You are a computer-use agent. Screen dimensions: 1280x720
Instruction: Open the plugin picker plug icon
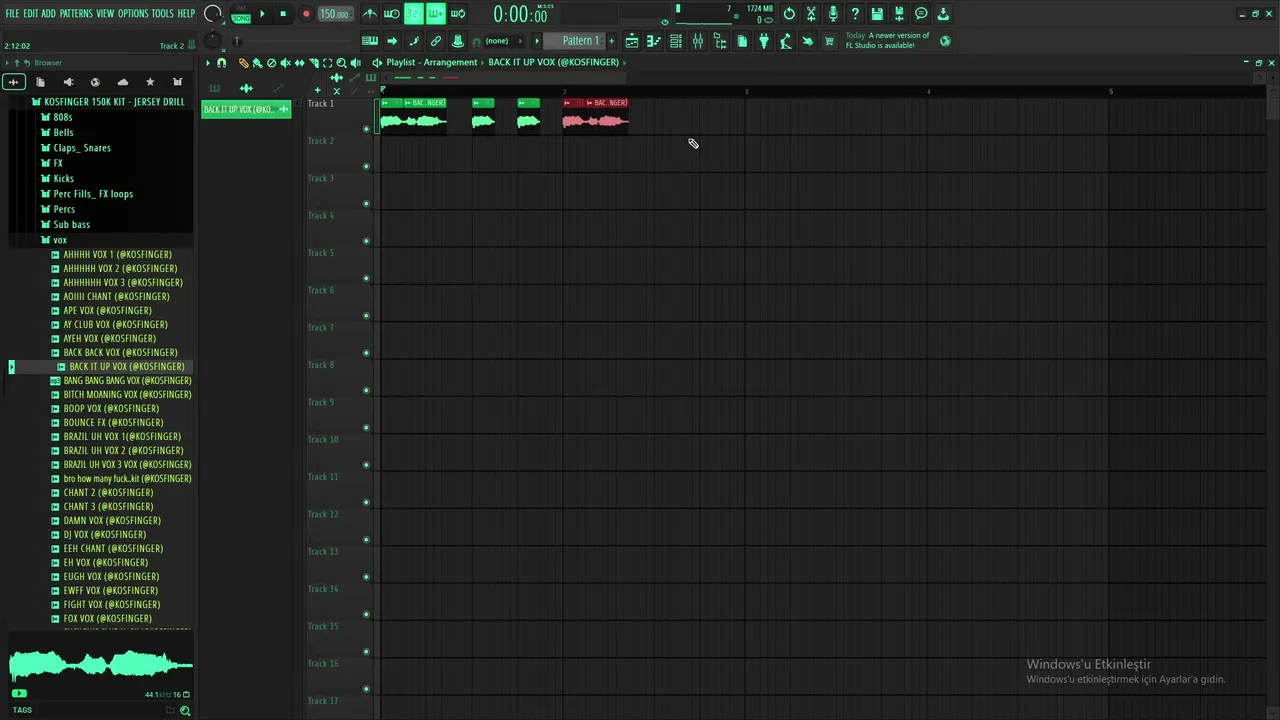764,41
